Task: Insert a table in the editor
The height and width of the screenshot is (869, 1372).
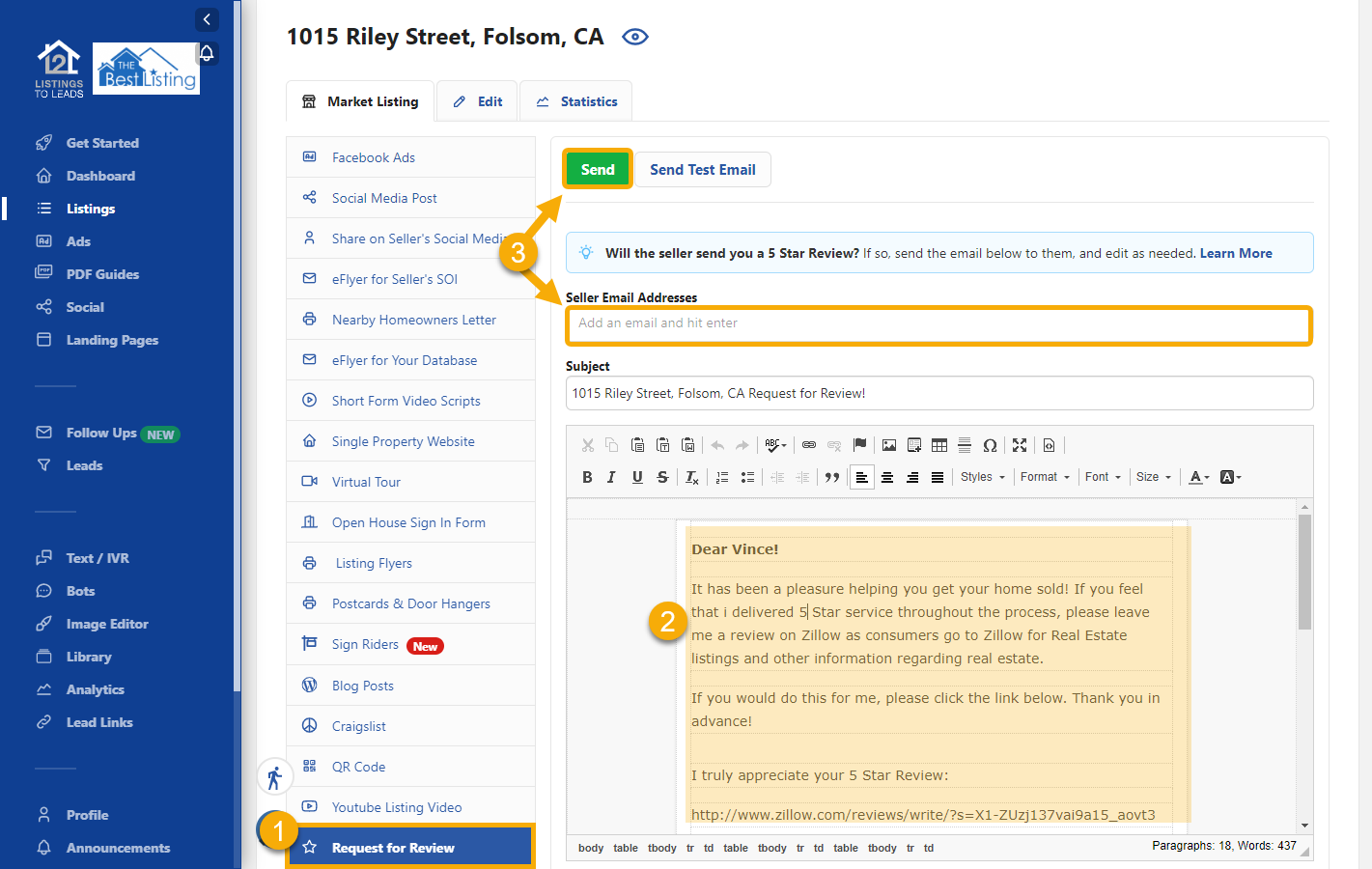Action: 939,445
